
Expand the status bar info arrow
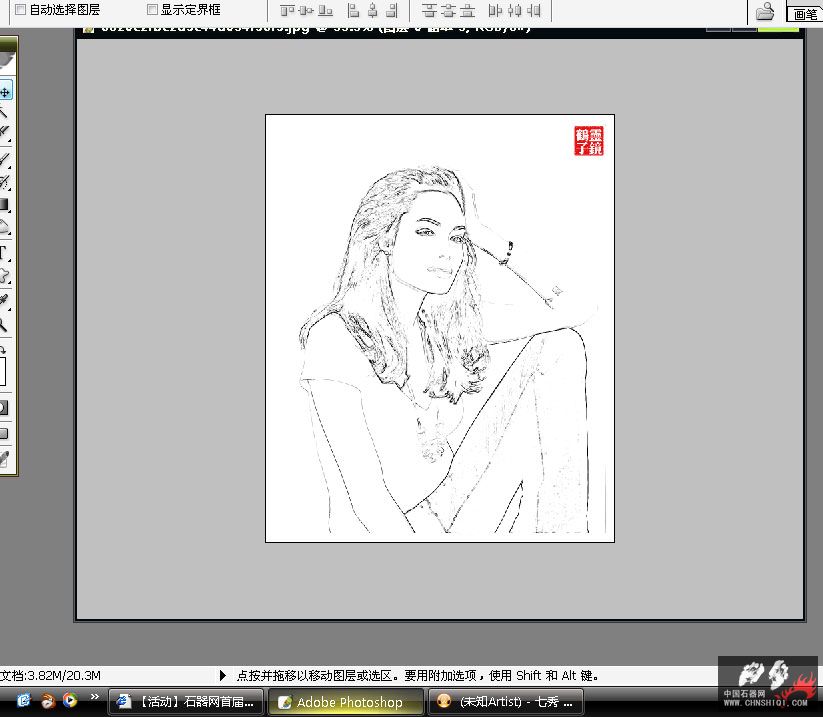click(x=223, y=676)
